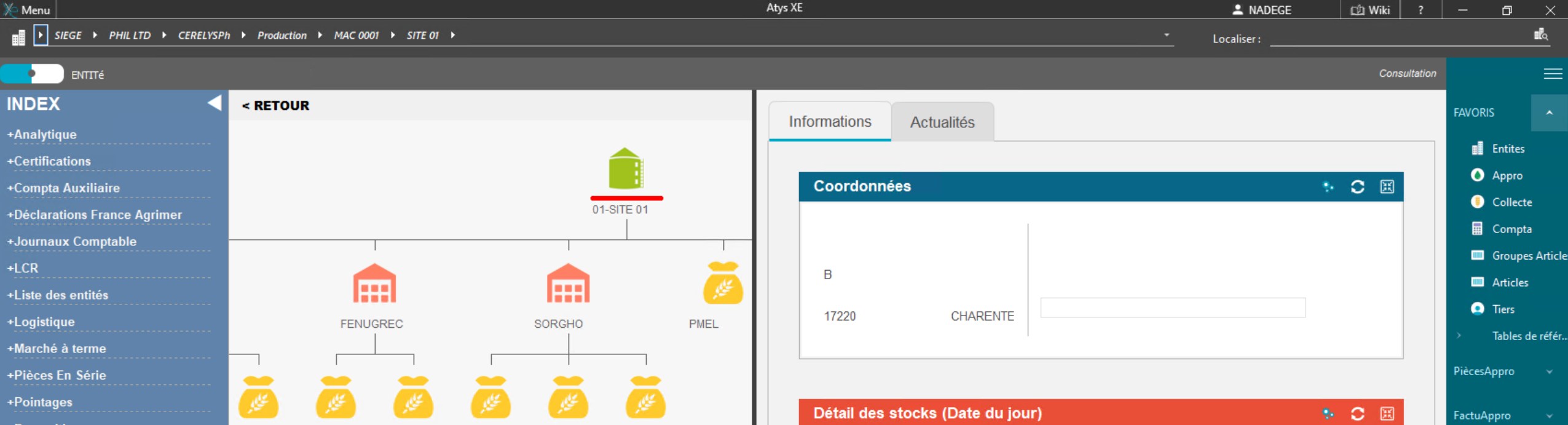
Task: Maximize the Détail des stocks panel
Action: [1387, 413]
